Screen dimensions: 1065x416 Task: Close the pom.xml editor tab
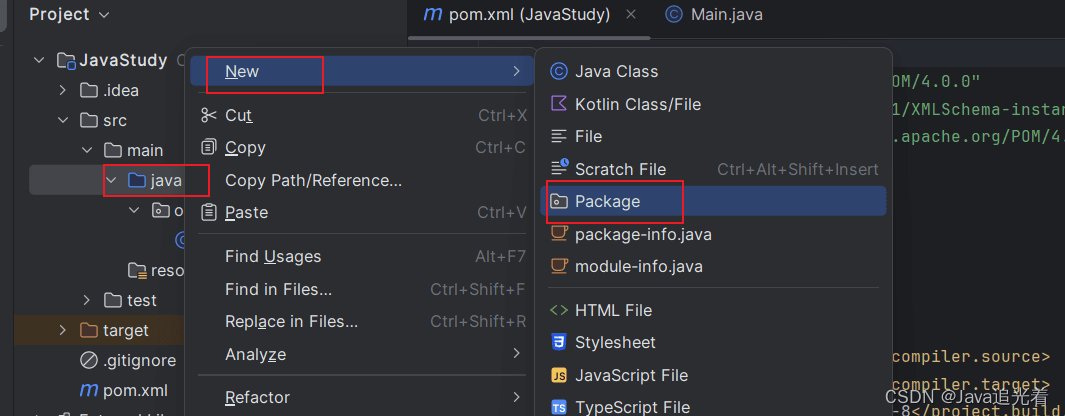[x=630, y=15]
